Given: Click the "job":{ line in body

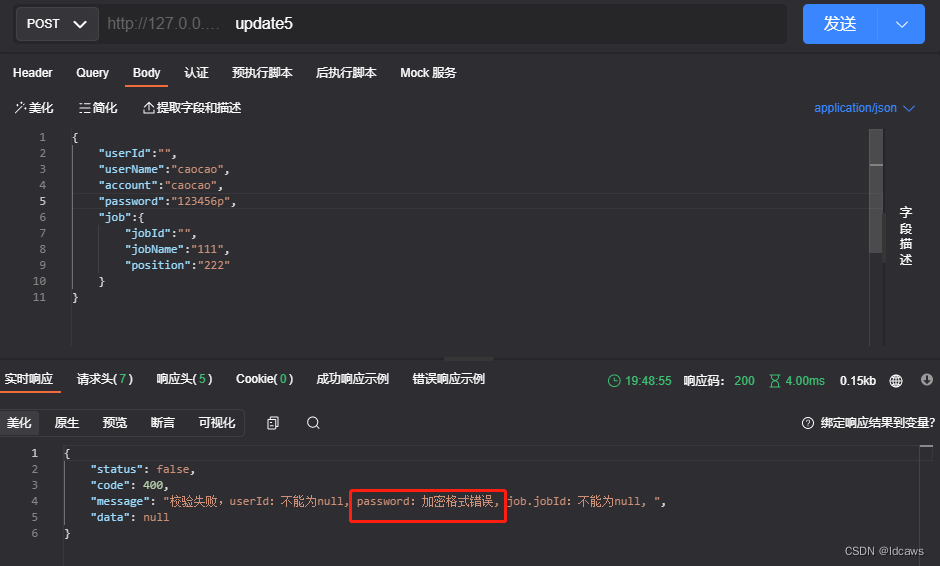Looking at the screenshot, I should [121, 218].
